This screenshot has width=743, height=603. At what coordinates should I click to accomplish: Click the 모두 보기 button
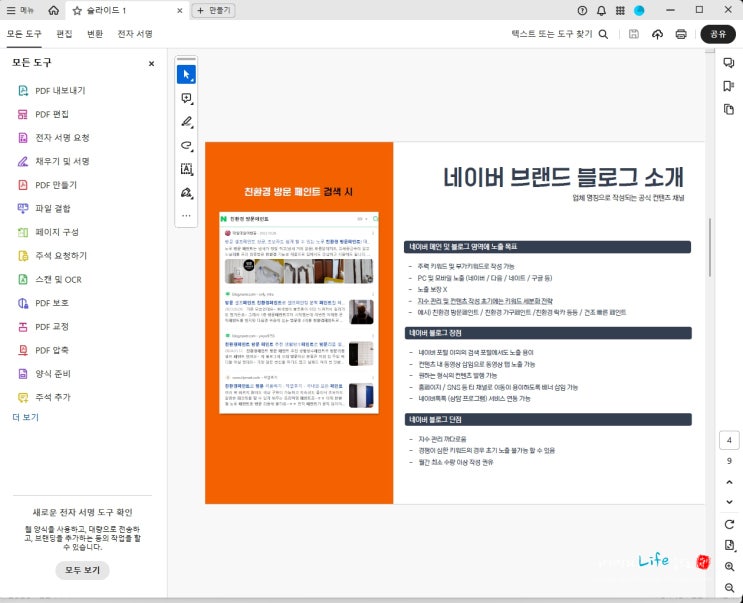point(82,570)
